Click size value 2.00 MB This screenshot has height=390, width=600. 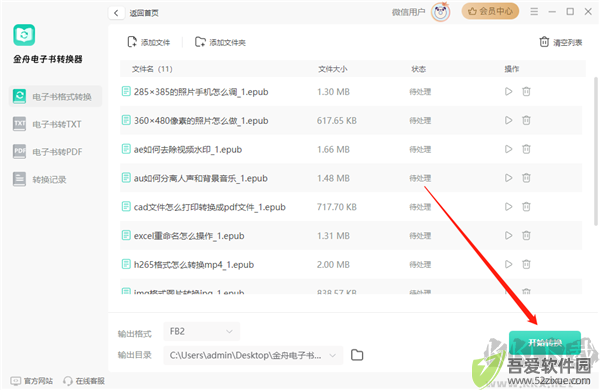[x=333, y=264]
